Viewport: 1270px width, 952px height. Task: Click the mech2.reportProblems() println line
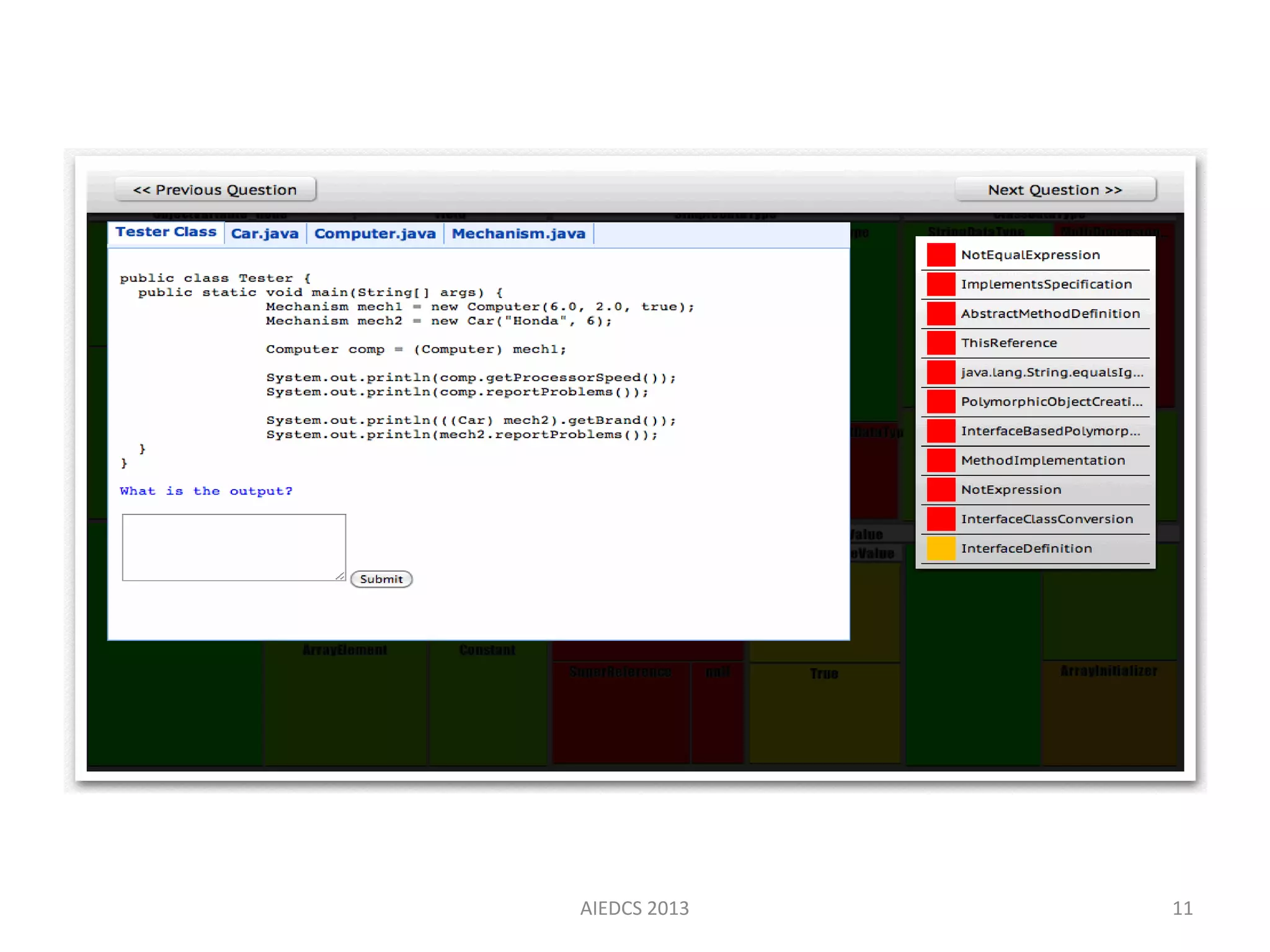[x=462, y=434]
